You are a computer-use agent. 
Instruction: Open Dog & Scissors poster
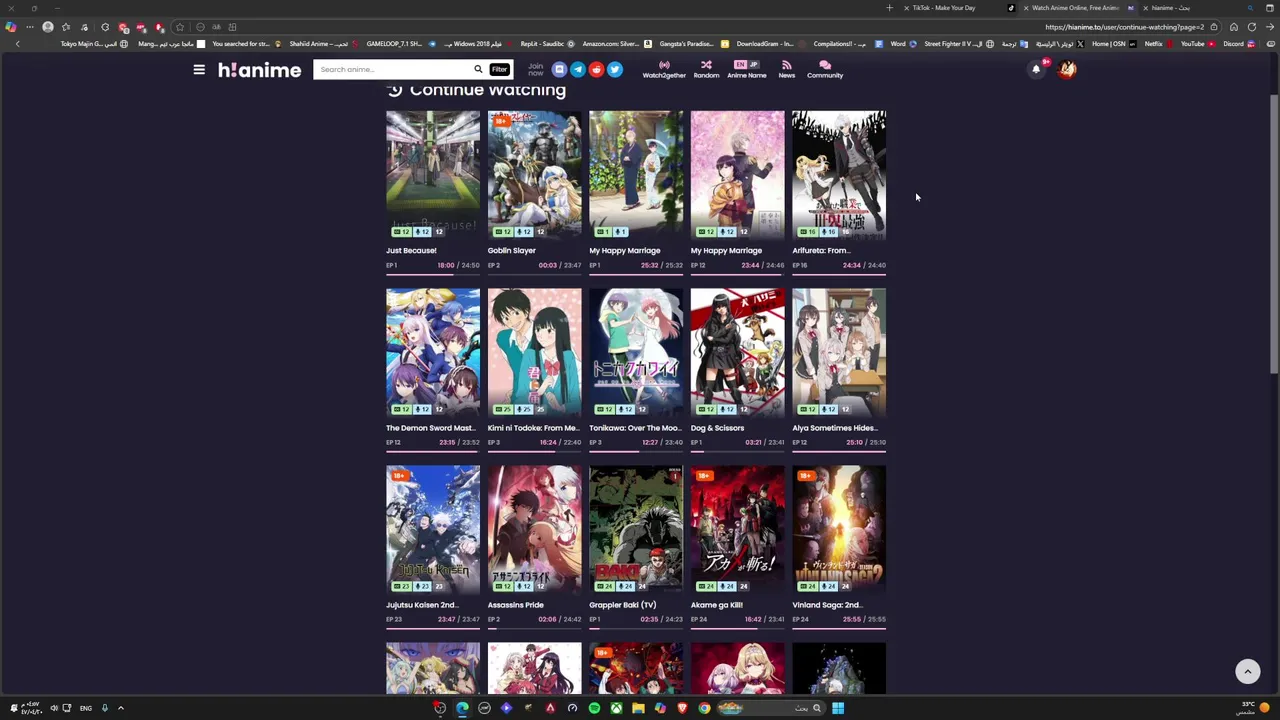[x=737, y=352]
